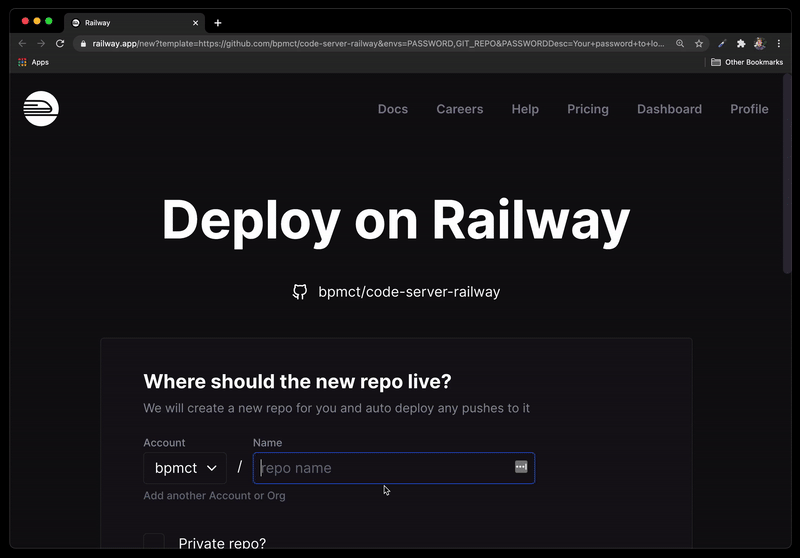Viewport: 800px width, 558px height.
Task: Click the 'Account' field label
Action: pos(164,443)
